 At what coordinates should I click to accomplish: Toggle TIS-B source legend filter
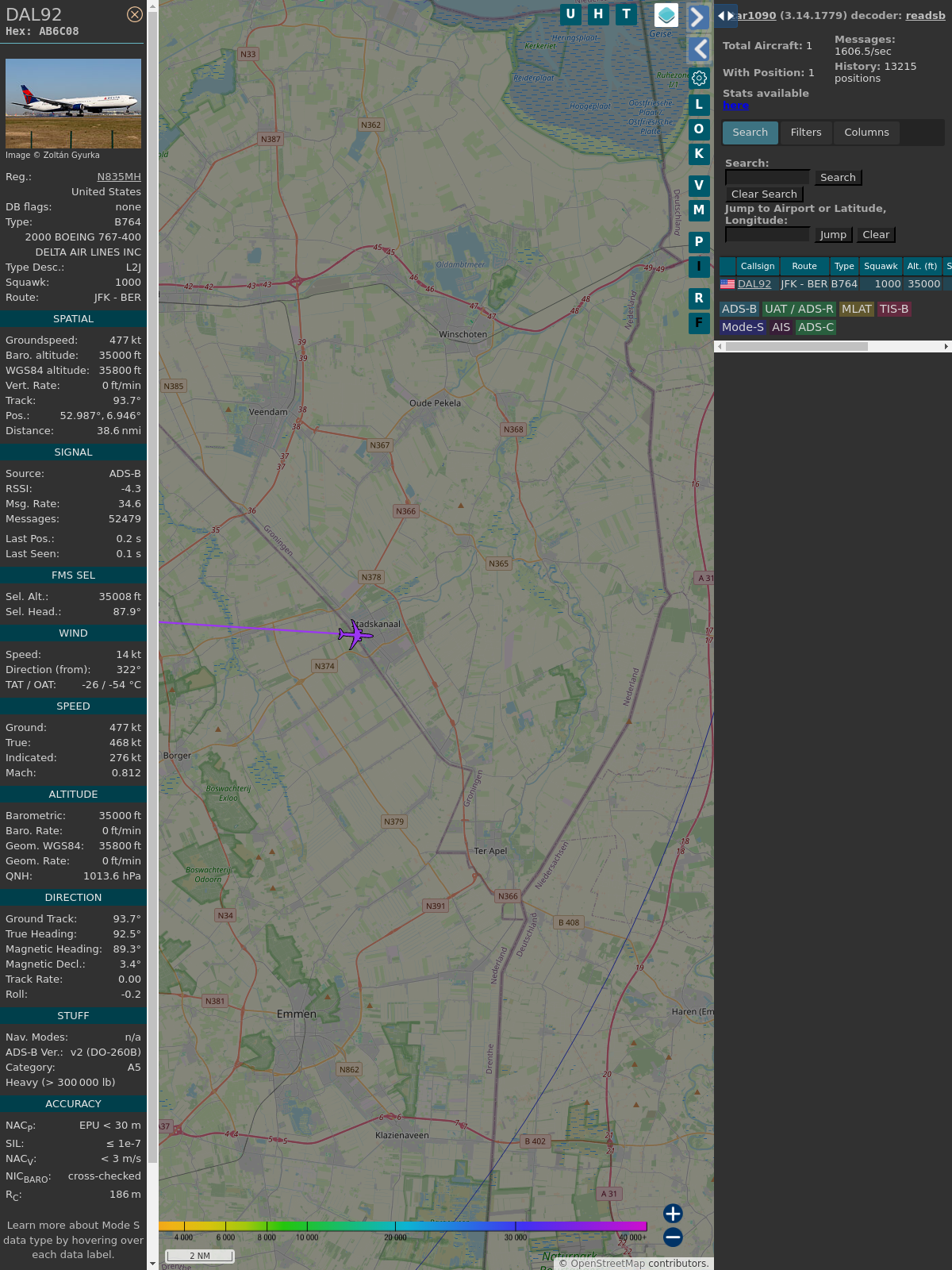894,310
